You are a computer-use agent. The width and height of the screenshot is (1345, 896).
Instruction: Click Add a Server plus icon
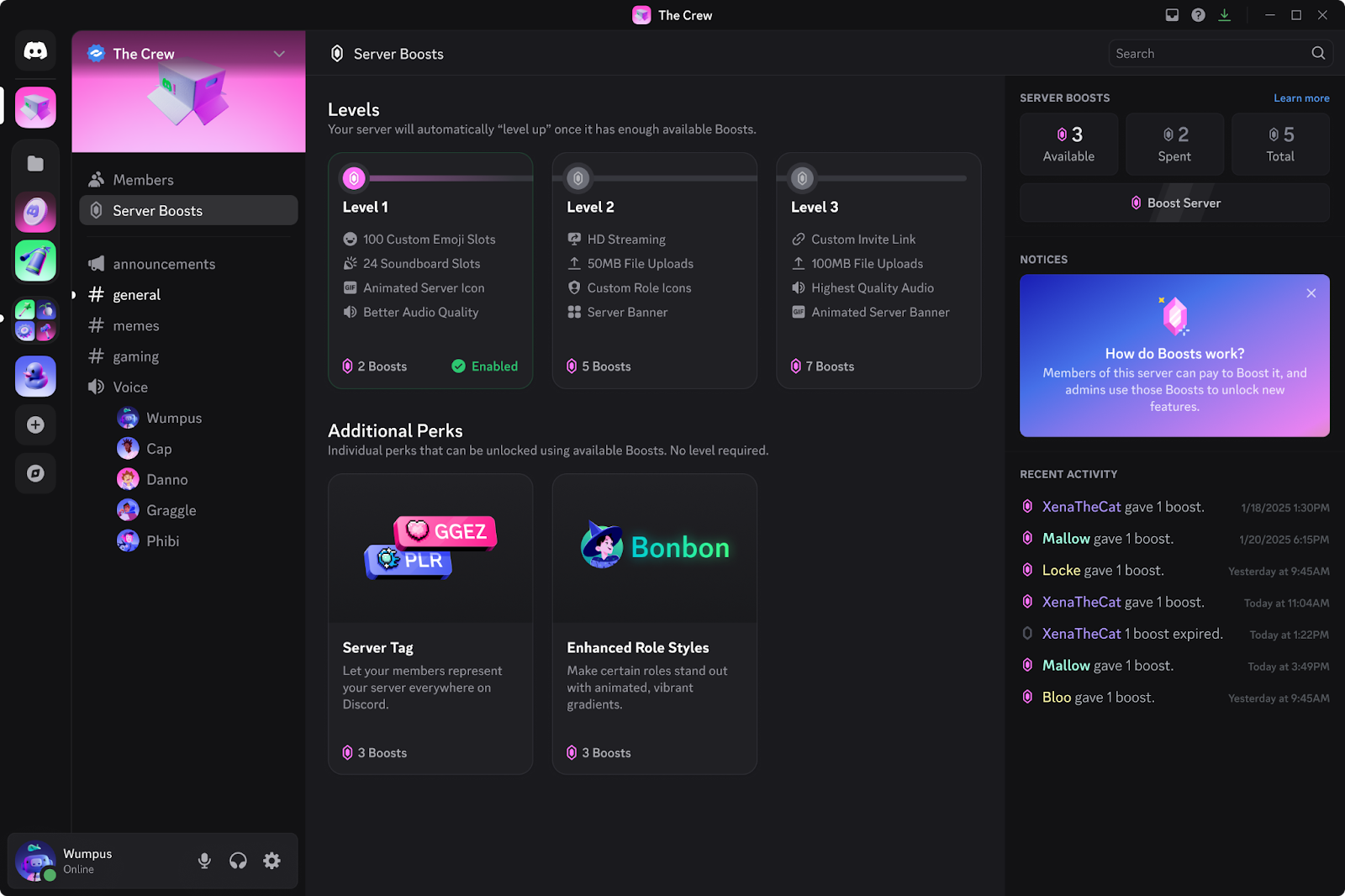pos(35,424)
